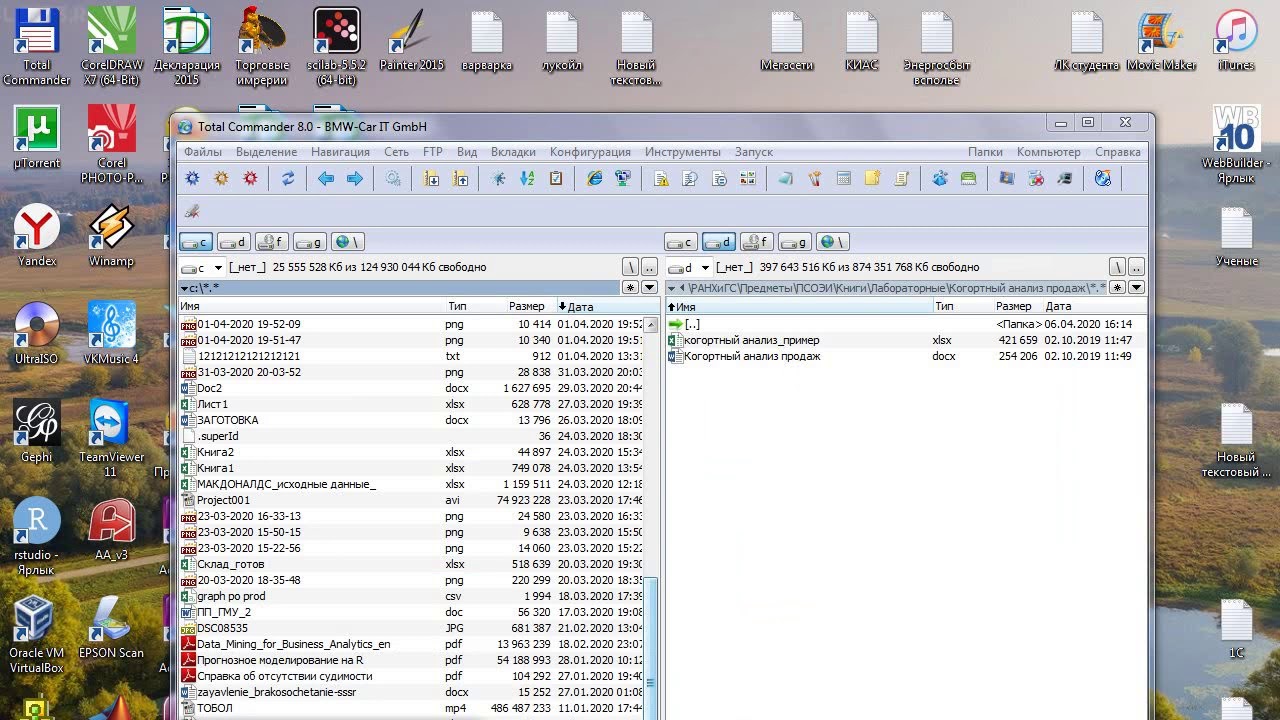Open the Yandex desktop shortcut
Viewport: 1280px width, 720px height.
(x=37, y=237)
